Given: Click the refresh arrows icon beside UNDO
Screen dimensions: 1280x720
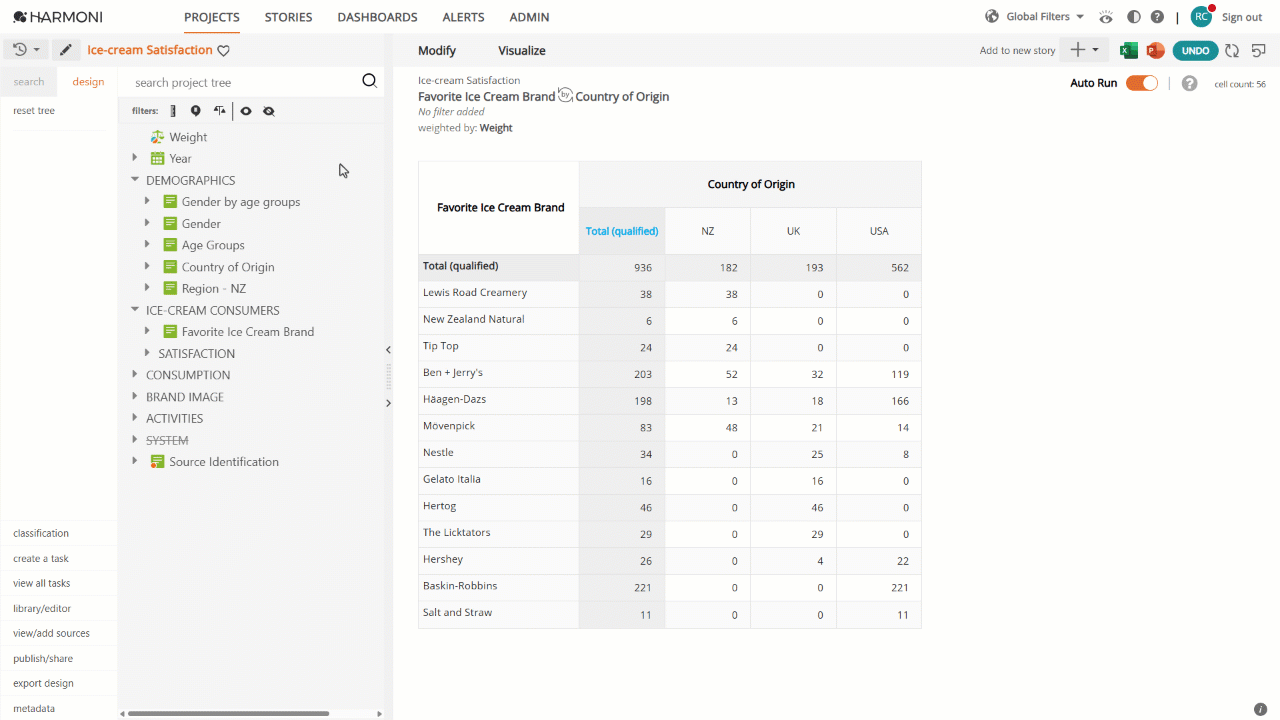Looking at the screenshot, I should coord(1232,50).
